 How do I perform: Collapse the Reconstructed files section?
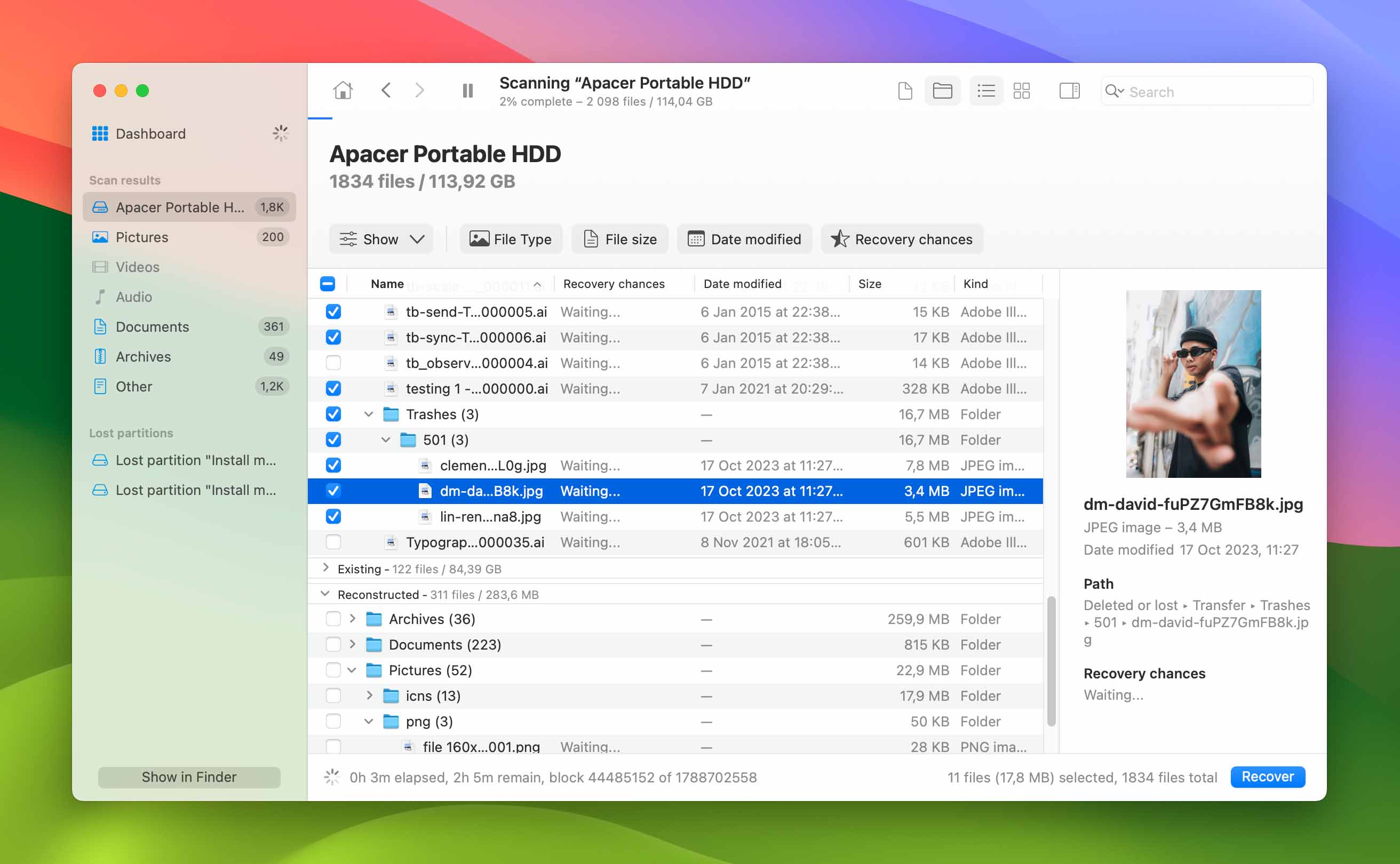click(x=325, y=593)
